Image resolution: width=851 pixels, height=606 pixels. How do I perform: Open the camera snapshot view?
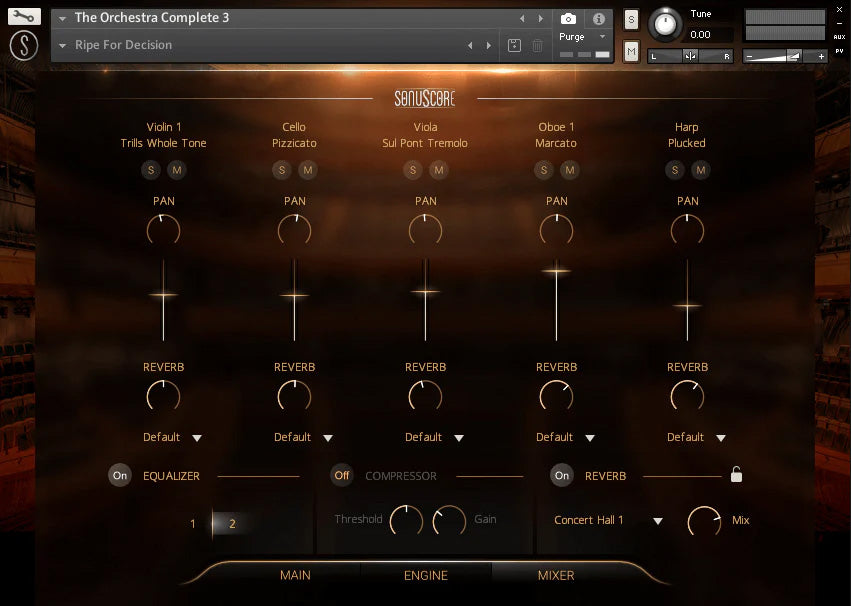click(x=568, y=19)
